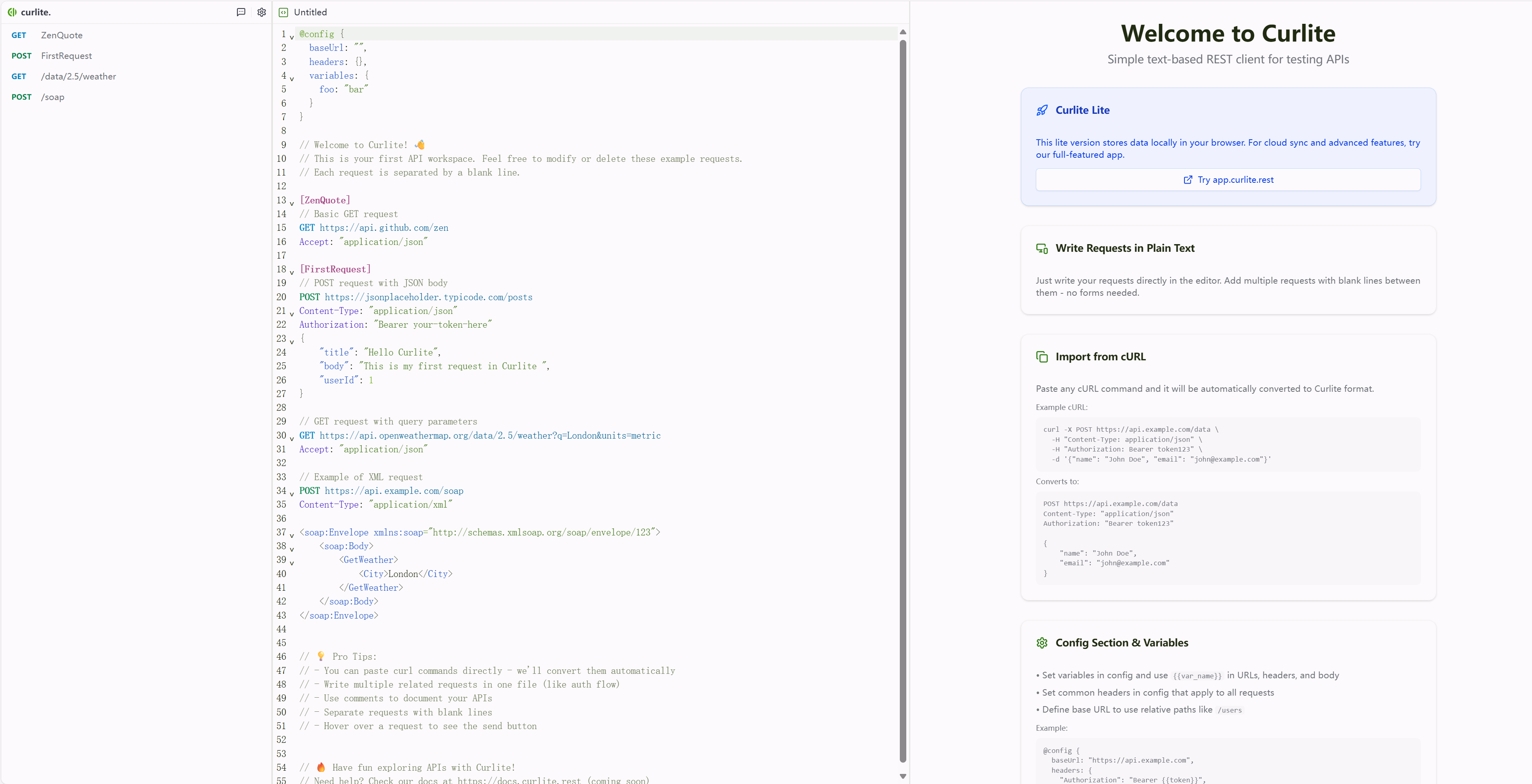Click the gear icon beside Config Section & Variables
This screenshot has width=1532, height=784.
click(1042, 642)
